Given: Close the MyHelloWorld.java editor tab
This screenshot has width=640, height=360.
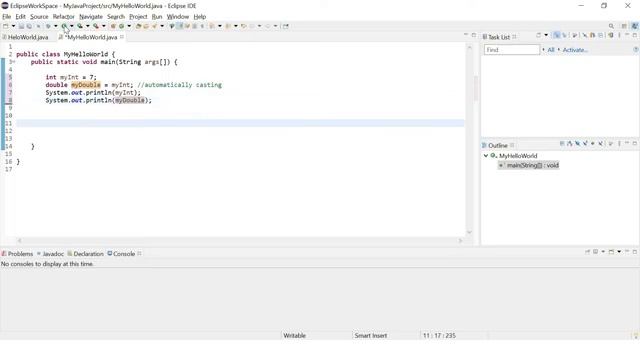Looking at the screenshot, I should point(122,37).
